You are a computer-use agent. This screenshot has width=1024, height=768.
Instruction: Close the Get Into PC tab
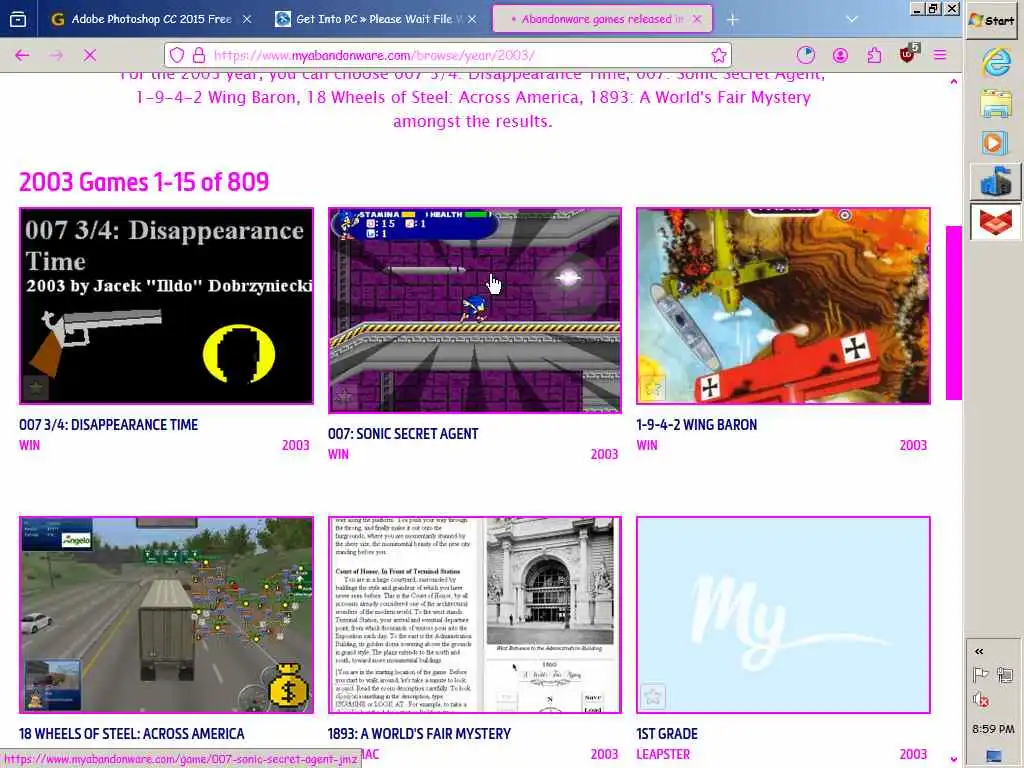[472, 20]
